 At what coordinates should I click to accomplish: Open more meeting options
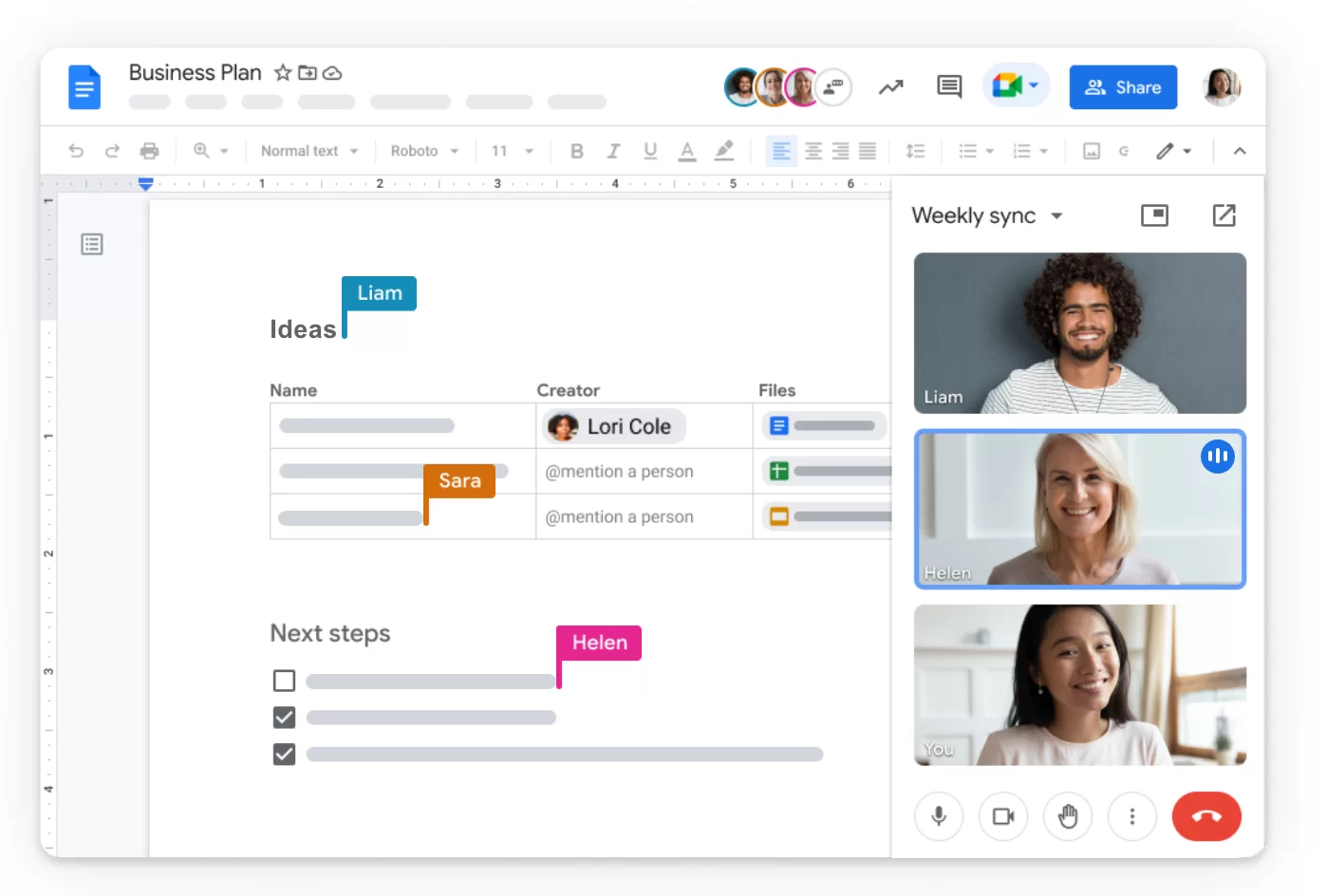(1132, 816)
